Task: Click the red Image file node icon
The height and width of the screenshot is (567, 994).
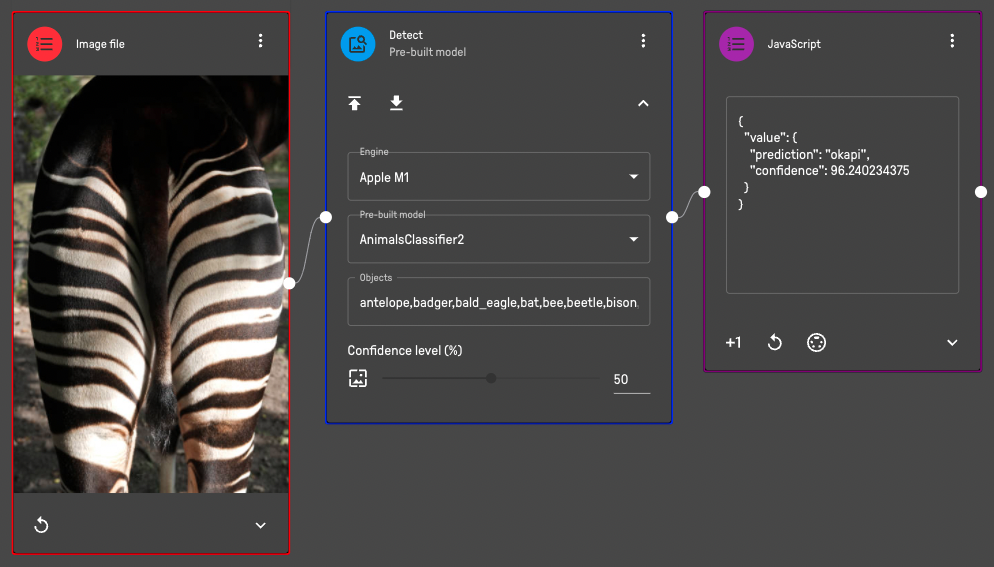Action: [x=44, y=44]
